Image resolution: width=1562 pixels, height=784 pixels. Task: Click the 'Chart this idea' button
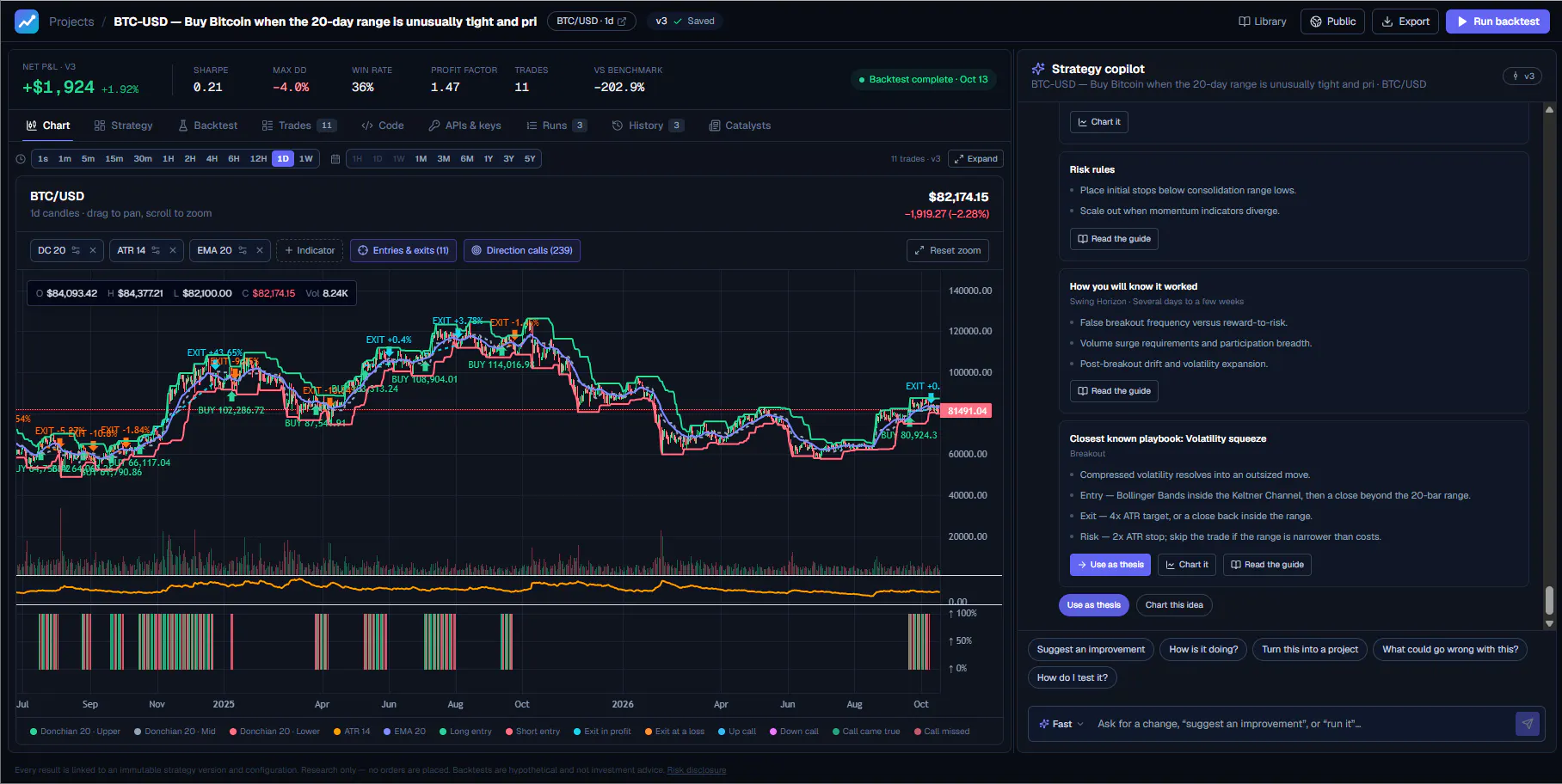[1174, 605]
